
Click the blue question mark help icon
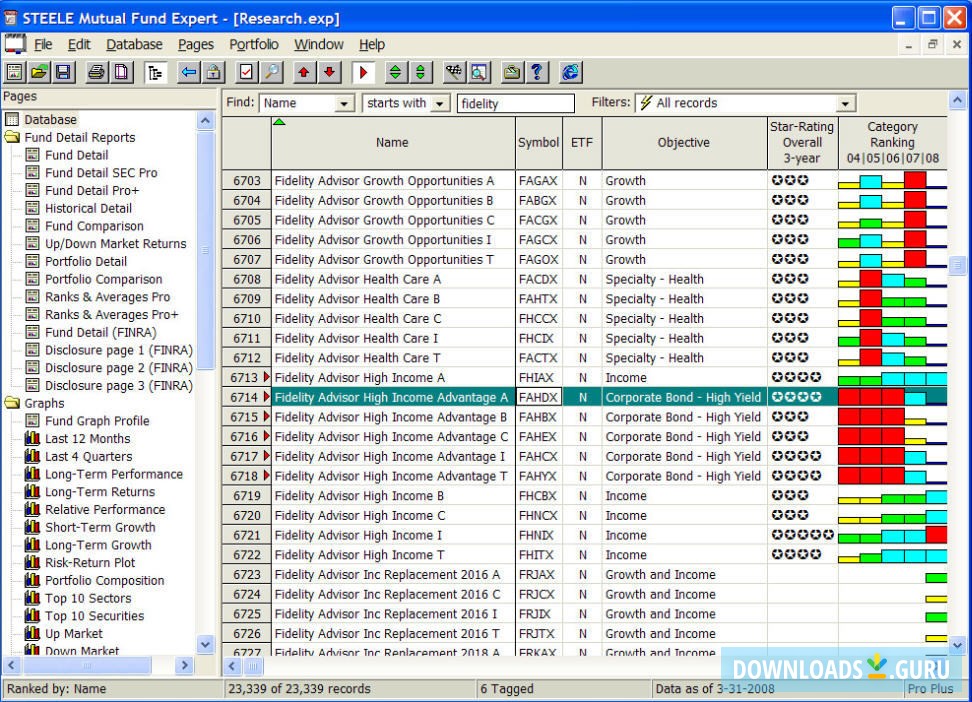click(x=537, y=72)
